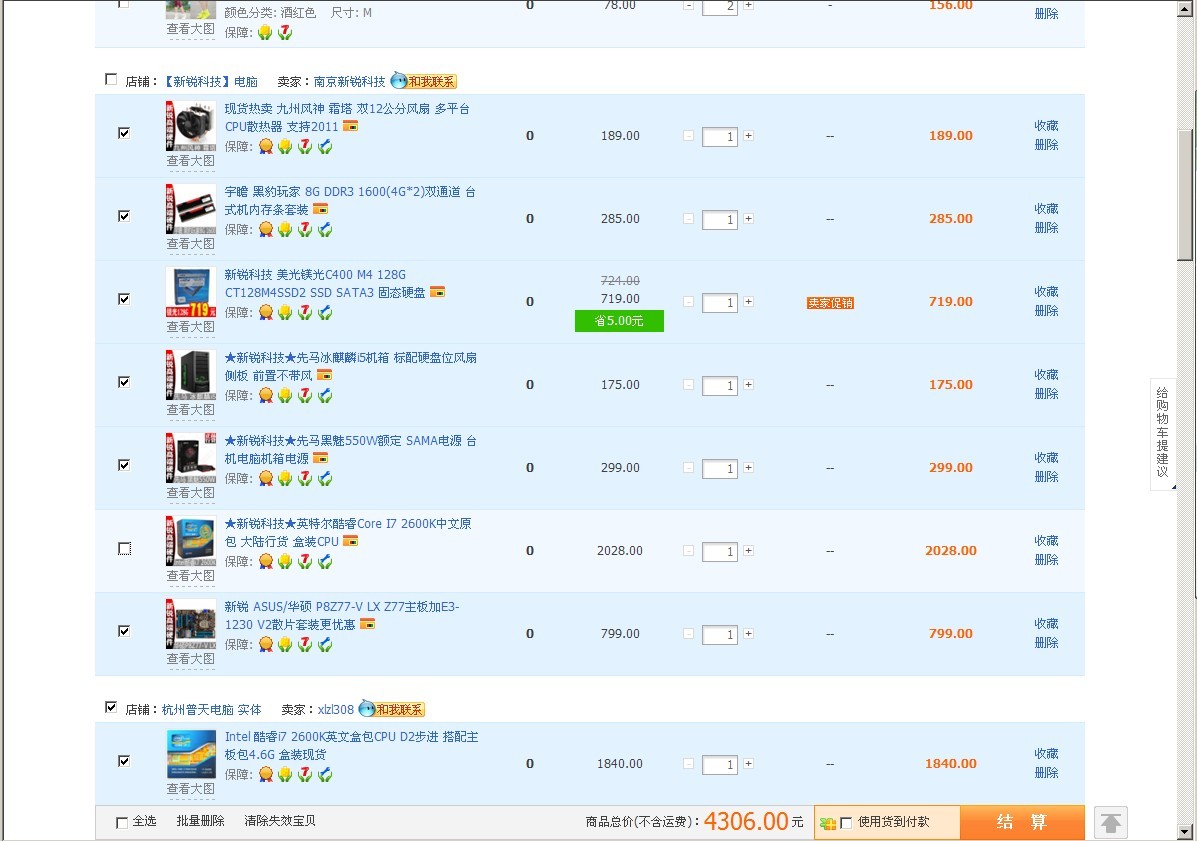Increase quantity of 美光 C400 SSD
The width and height of the screenshot is (1197, 841).
[749, 301]
